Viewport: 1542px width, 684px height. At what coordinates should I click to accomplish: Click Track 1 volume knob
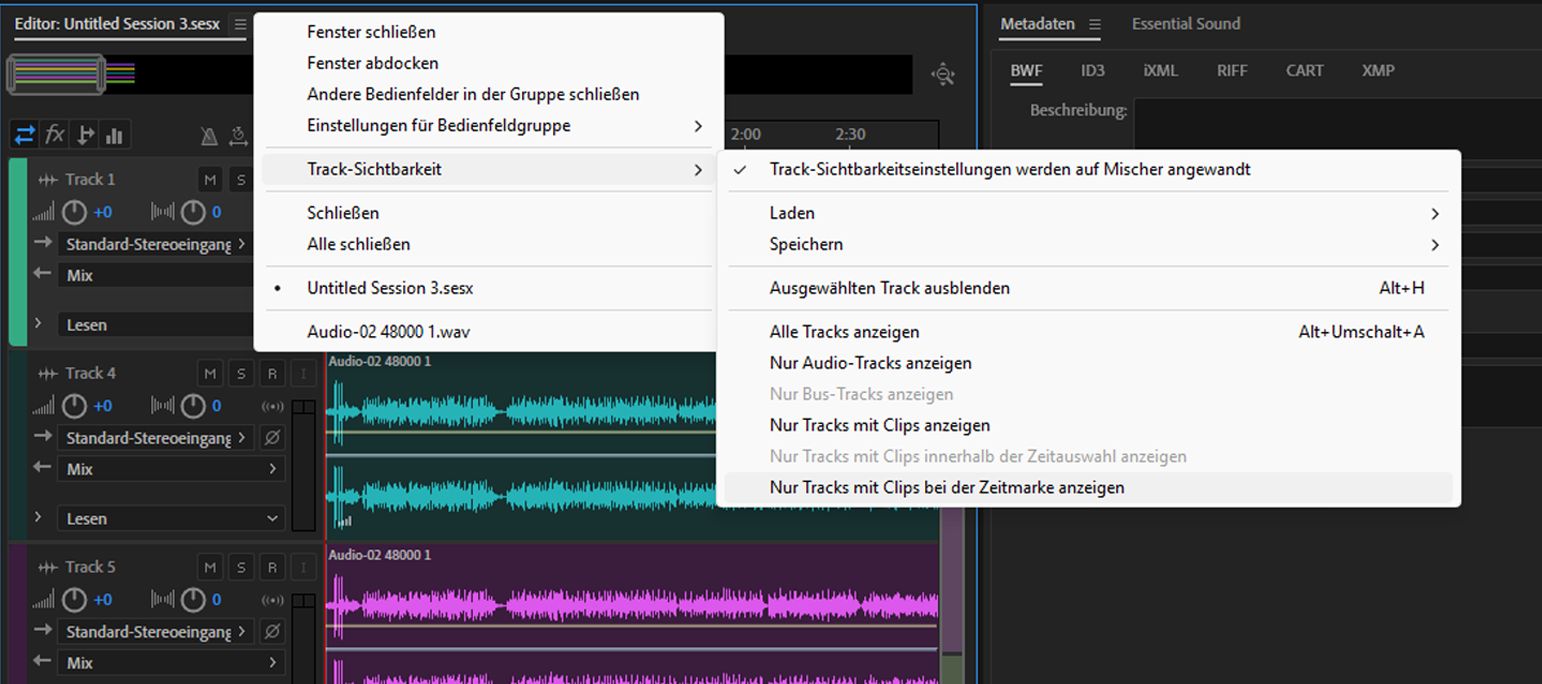75,212
